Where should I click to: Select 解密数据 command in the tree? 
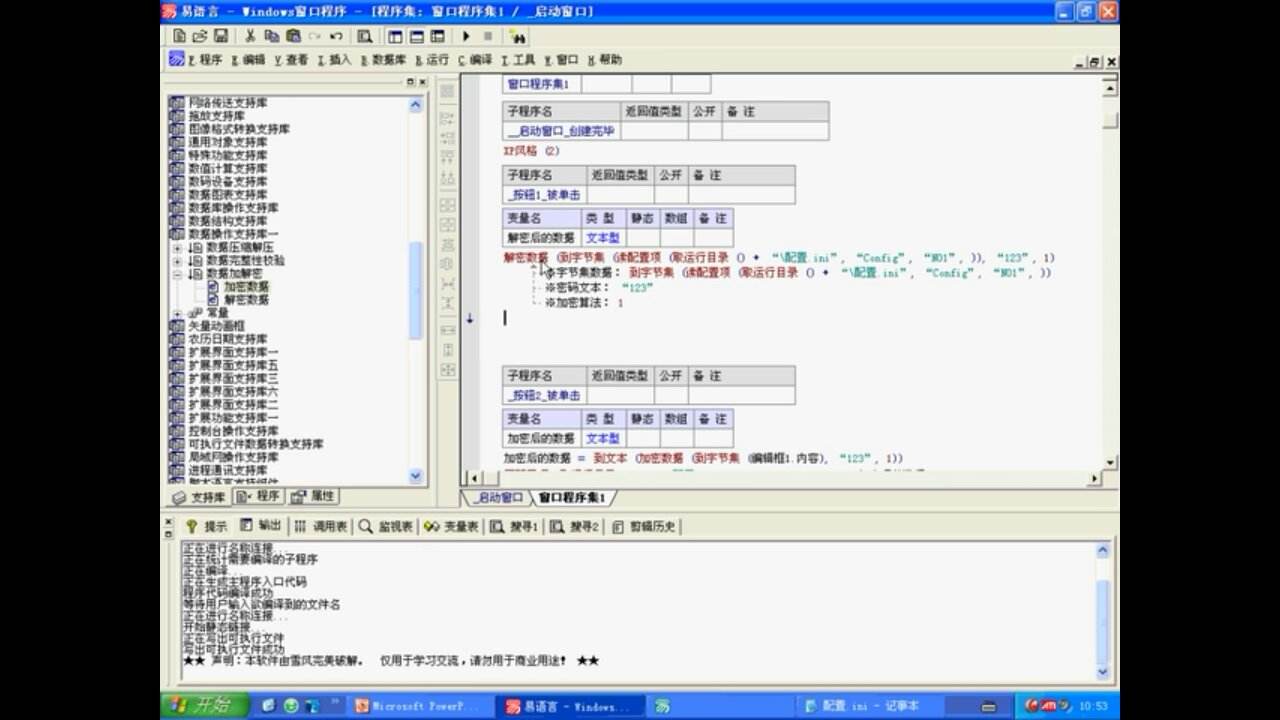coord(246,299)
